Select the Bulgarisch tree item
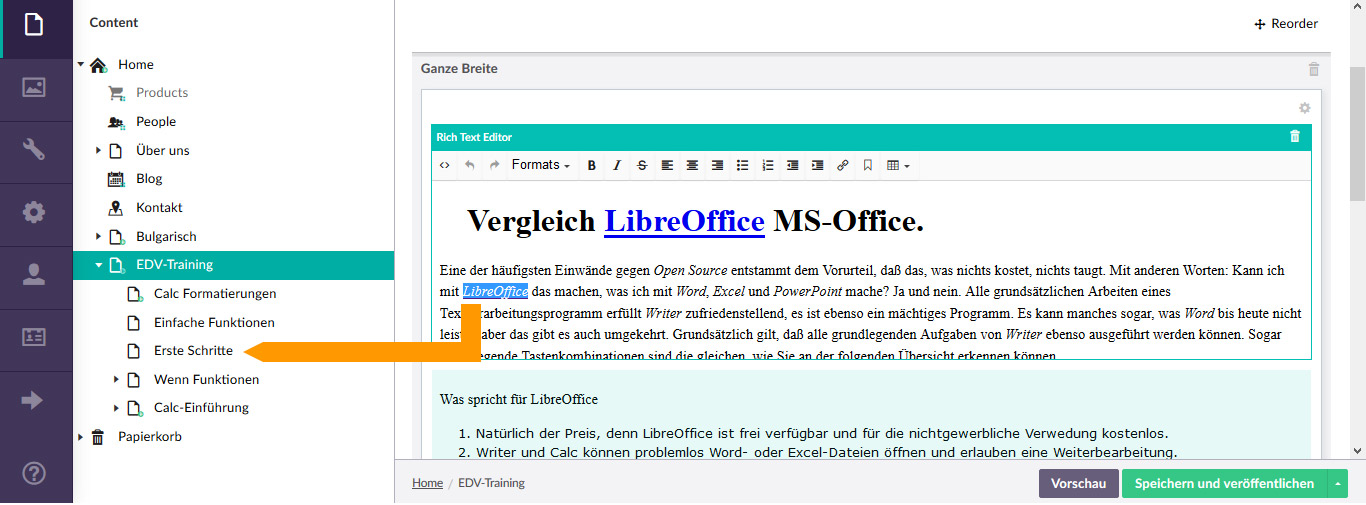The width and height of the screenshot is (1366, 505). click(166, 236)
